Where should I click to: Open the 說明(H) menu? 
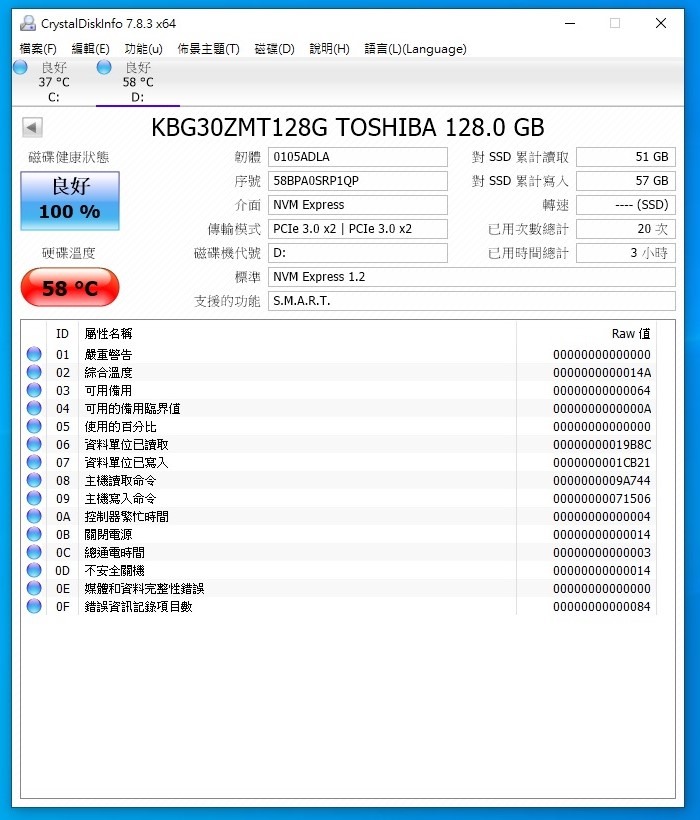329,49
